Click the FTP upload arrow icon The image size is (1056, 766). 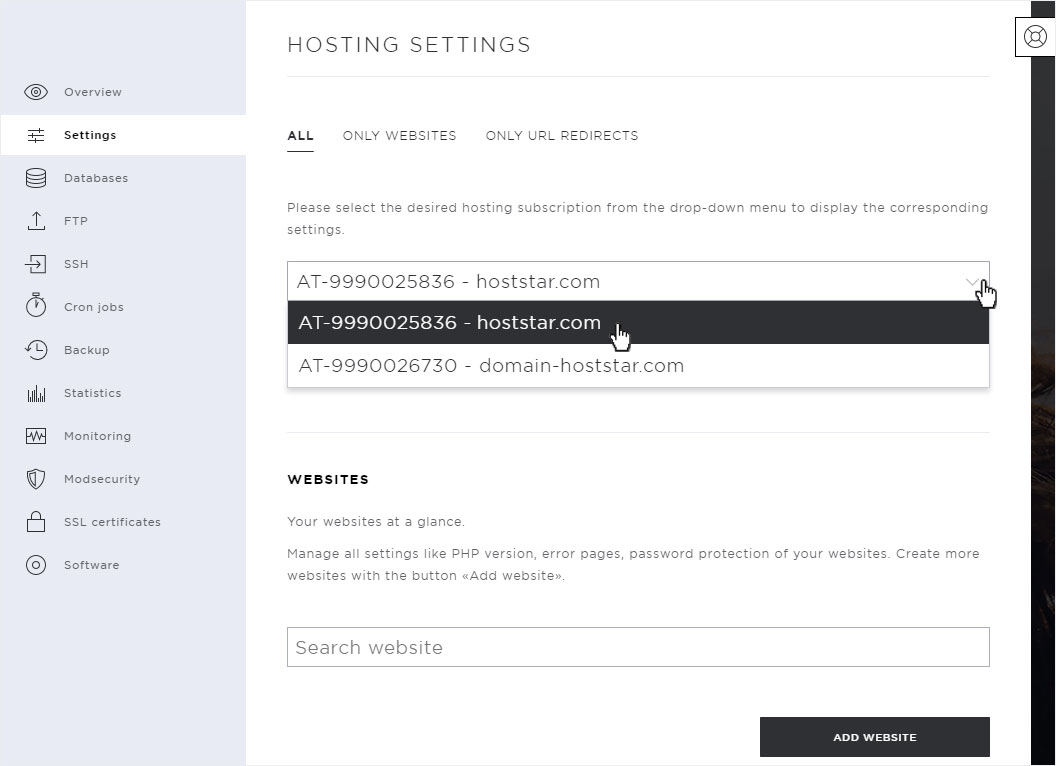pyautogui.click(x=36, y=221)
